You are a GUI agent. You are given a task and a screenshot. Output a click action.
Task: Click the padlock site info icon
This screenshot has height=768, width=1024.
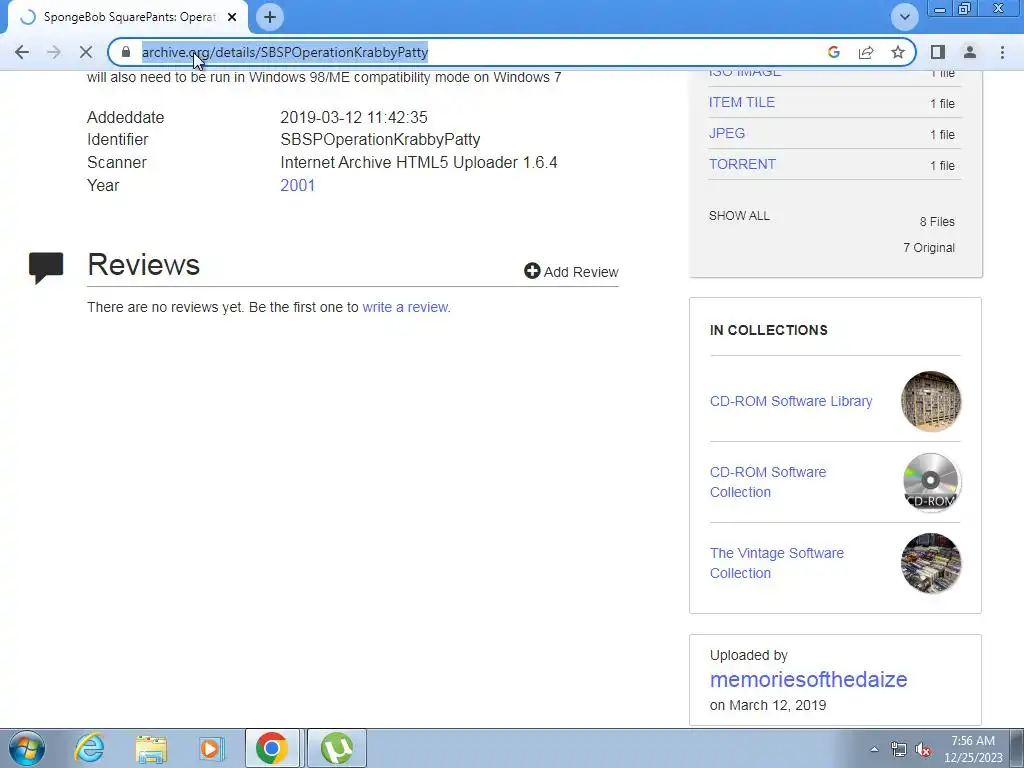(126, 52)
